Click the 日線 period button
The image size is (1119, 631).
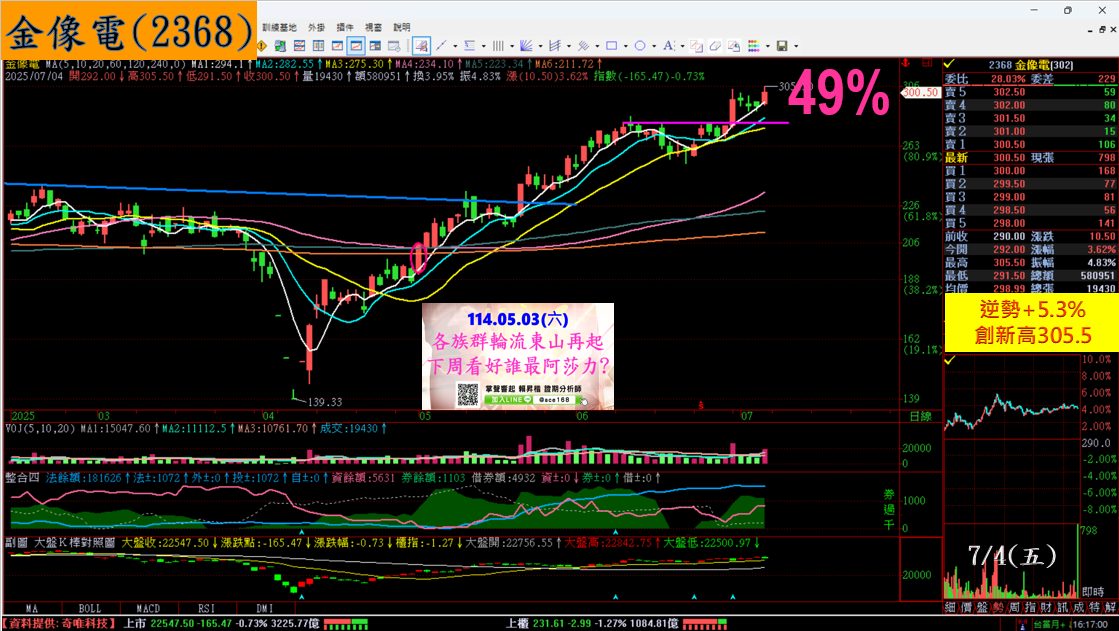pyautogui.click(x=920, y=417)
